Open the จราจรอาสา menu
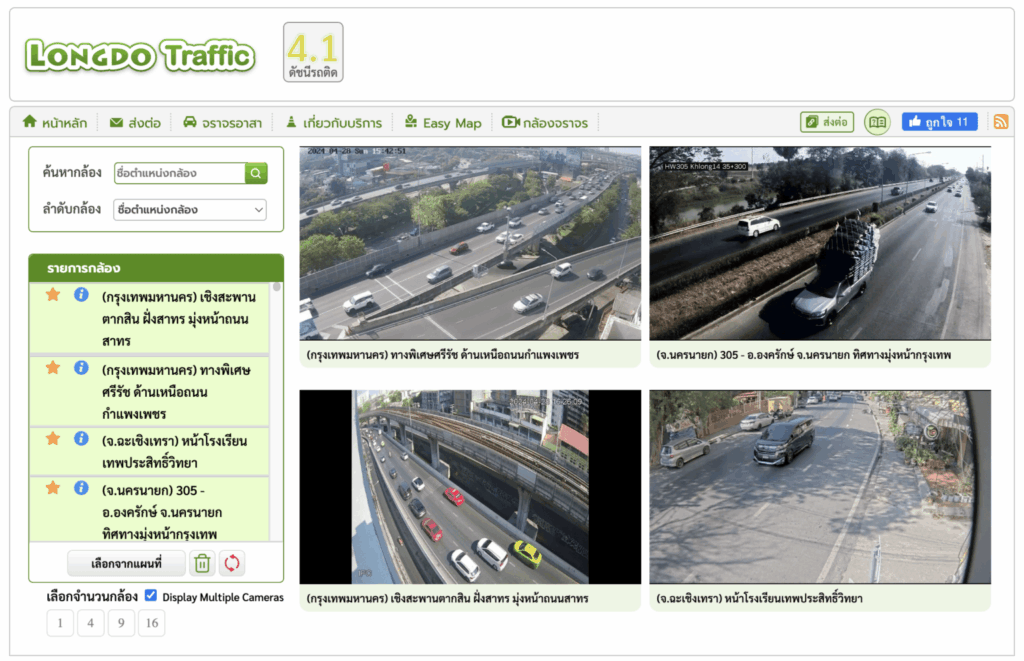 pos(222,122)
